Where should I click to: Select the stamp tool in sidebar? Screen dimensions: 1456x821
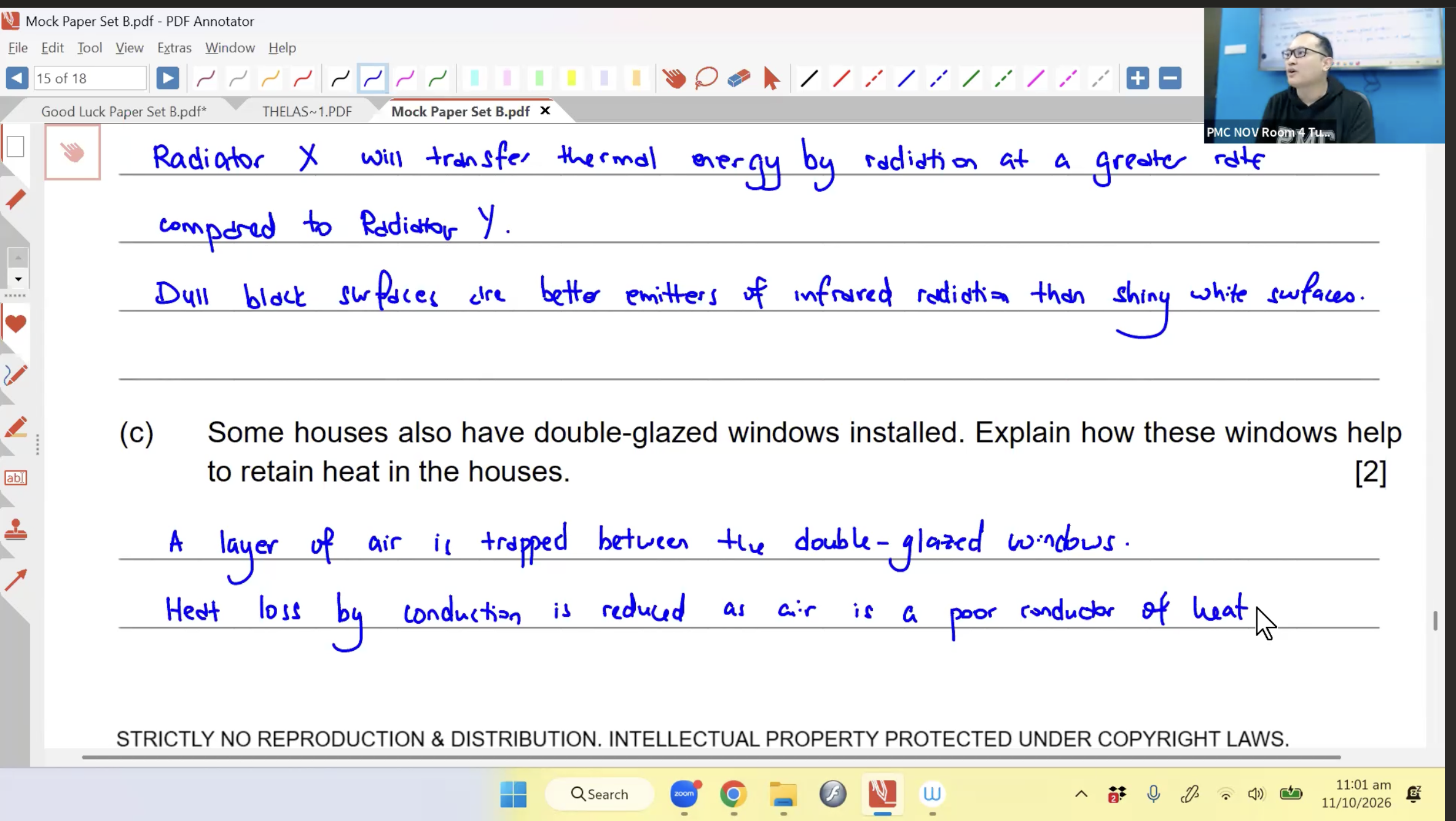click(15, 529)
